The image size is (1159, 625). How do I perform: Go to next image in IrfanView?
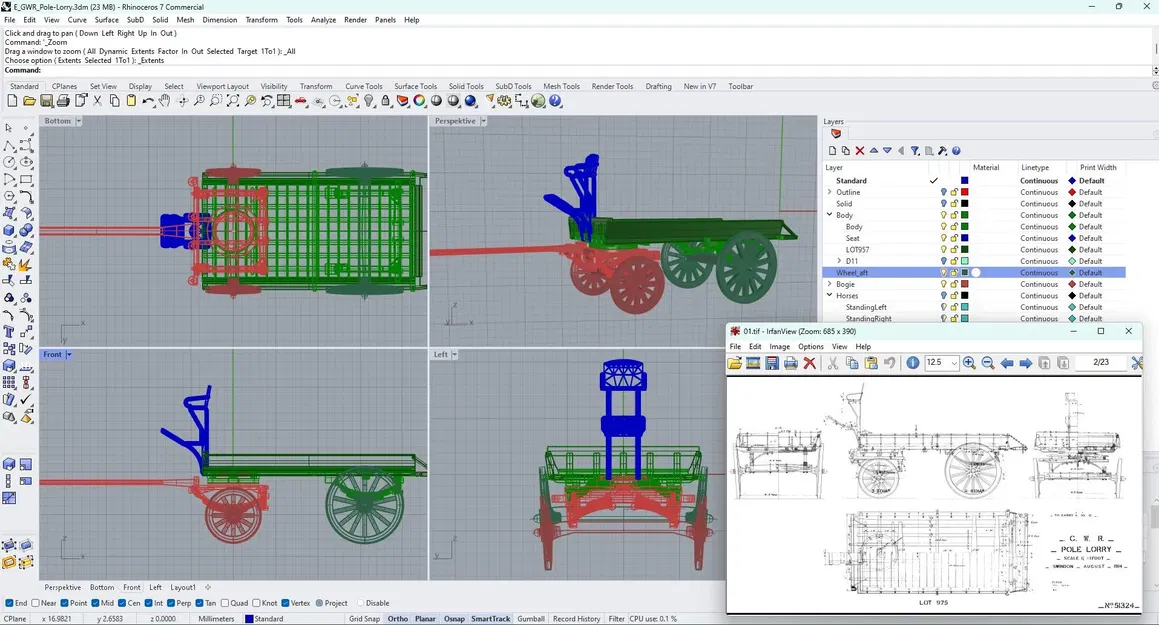click(1025, 363)
